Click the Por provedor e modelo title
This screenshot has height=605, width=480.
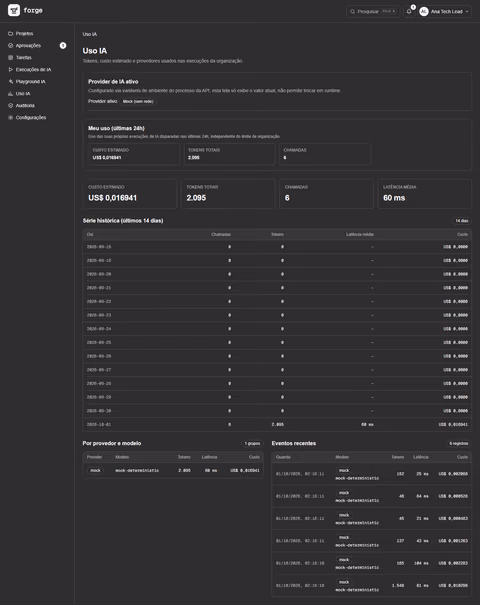(112, 443)
